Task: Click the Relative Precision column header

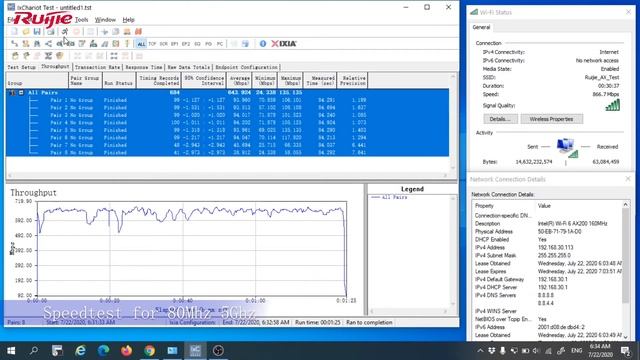Action: pos(353,80)
